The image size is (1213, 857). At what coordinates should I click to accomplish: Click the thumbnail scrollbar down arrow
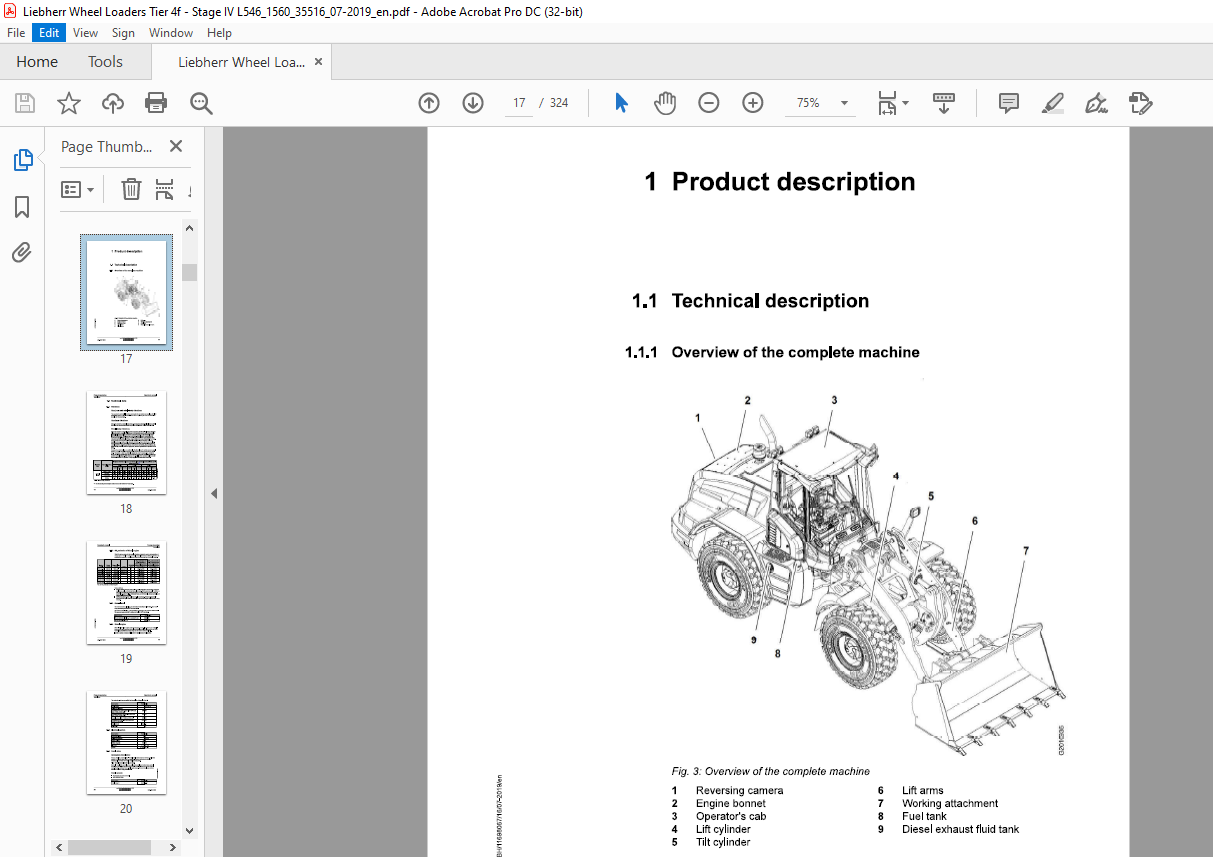(189, 829)
